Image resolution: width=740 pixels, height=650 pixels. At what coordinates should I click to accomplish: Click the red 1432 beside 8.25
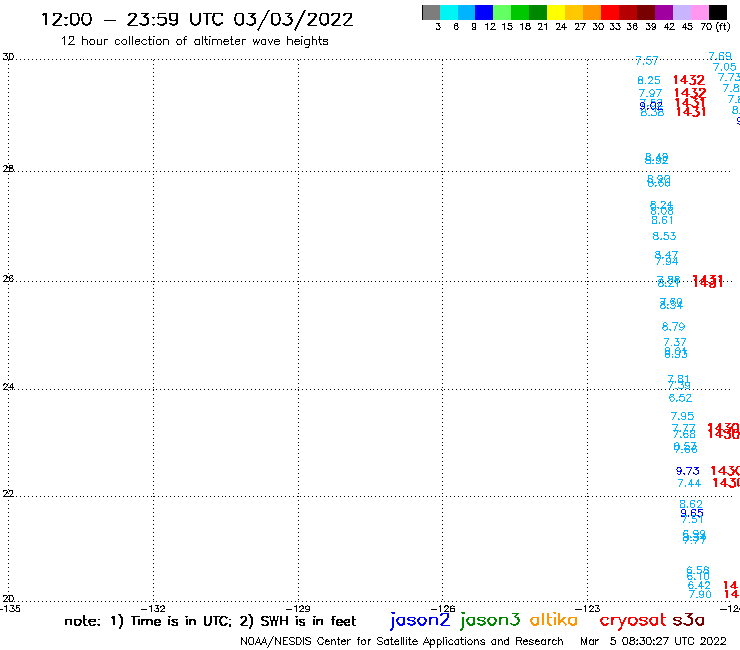pos(689,80)
